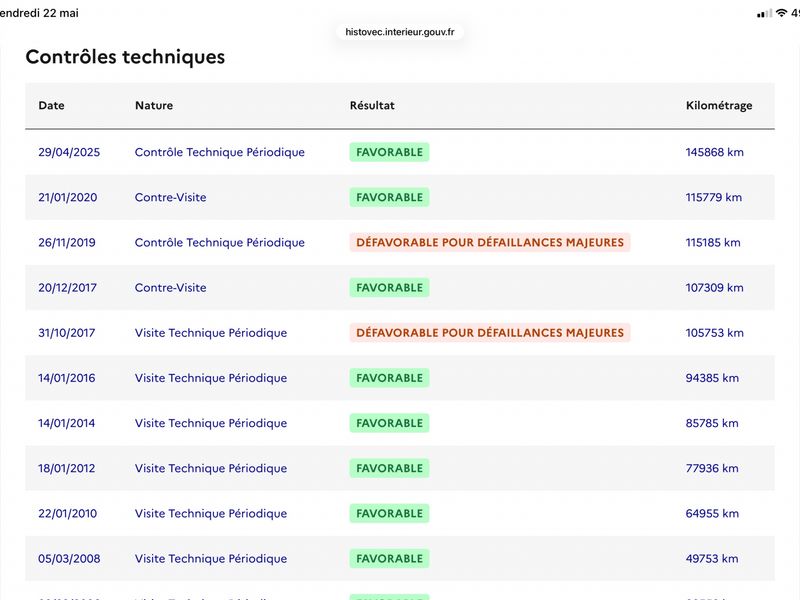The height and width of the screenshot is (600, 800).
Task: Click DÉFAVORABLE badge on 31/10/2017 row
Action: [490, 333]
